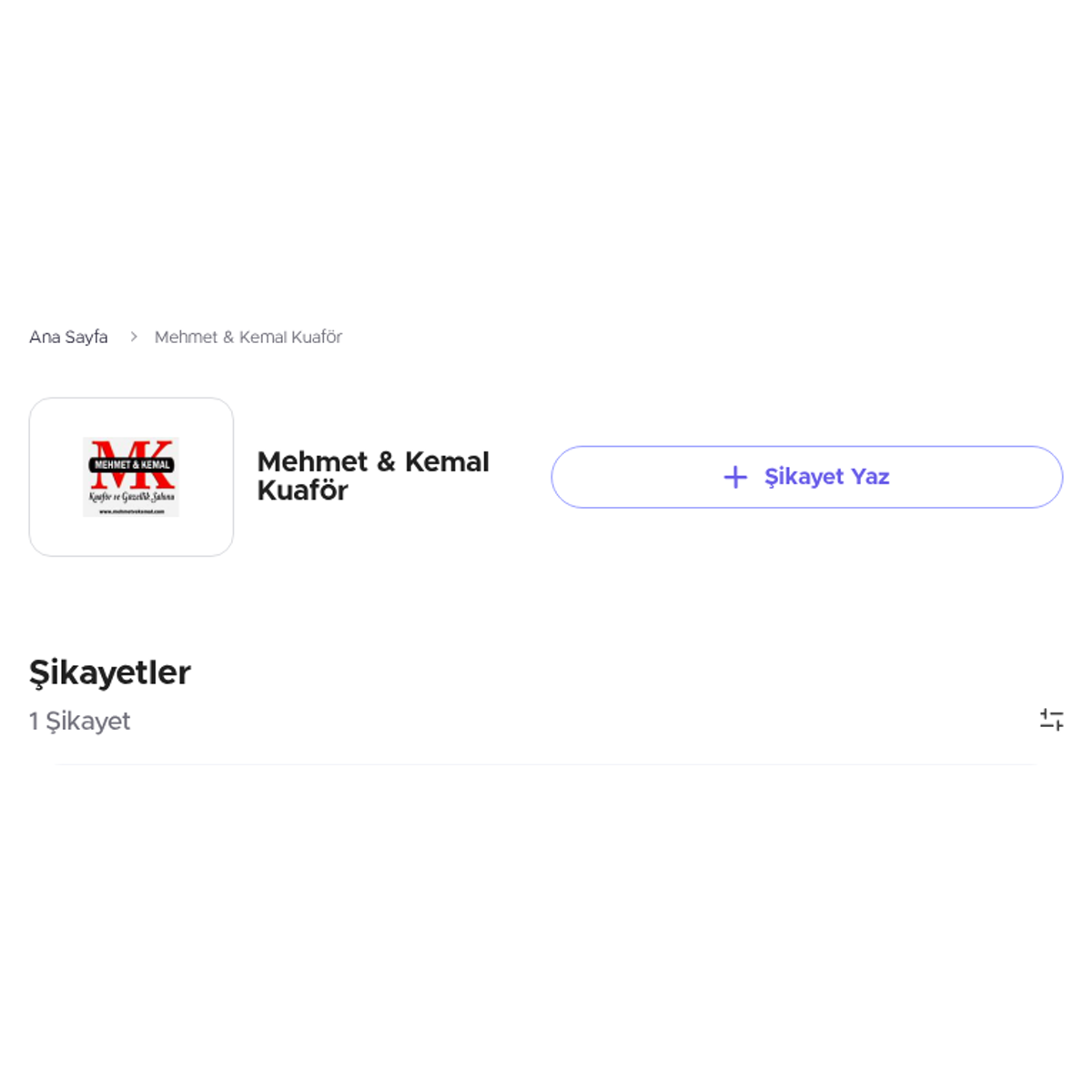Select the 1 Şikayet count label
This screenshot has height=1092, width=1092.
80,721
